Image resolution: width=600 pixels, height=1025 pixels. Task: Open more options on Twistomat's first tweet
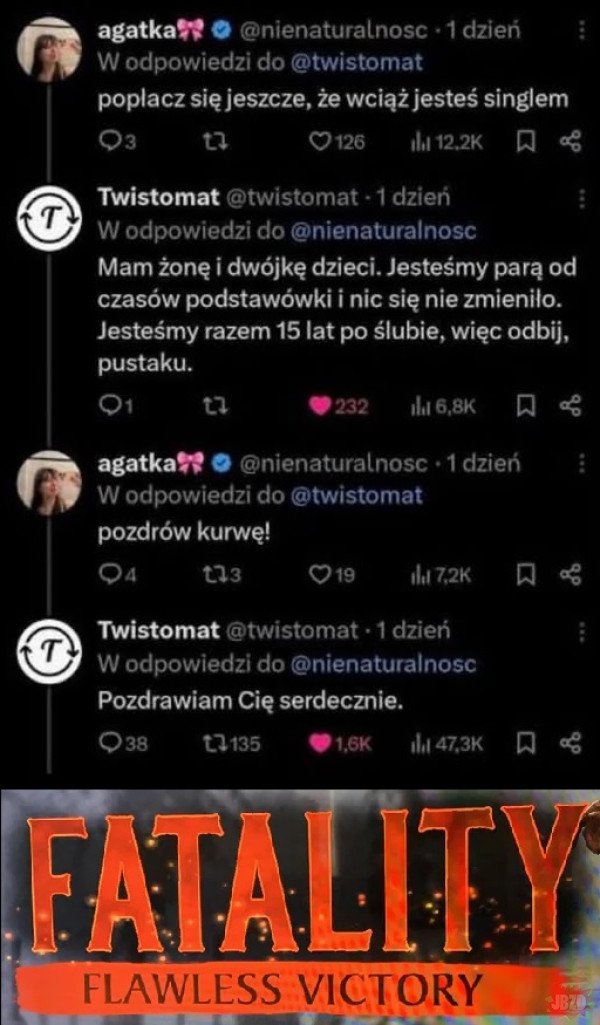tap(583, 199)
